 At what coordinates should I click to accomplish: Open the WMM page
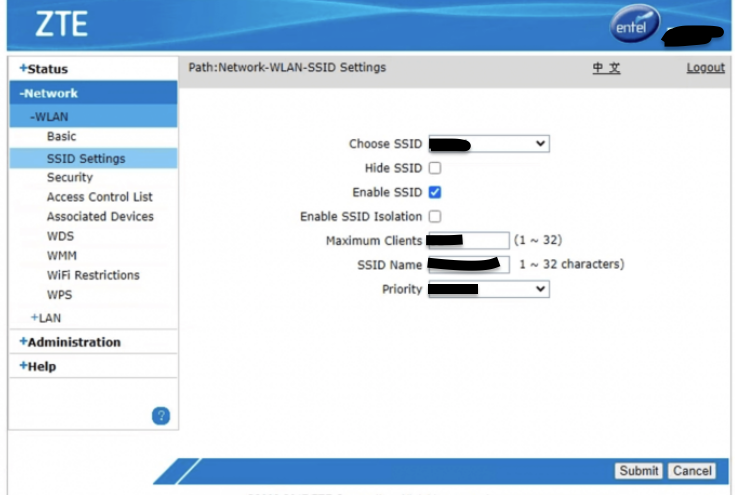62,256
